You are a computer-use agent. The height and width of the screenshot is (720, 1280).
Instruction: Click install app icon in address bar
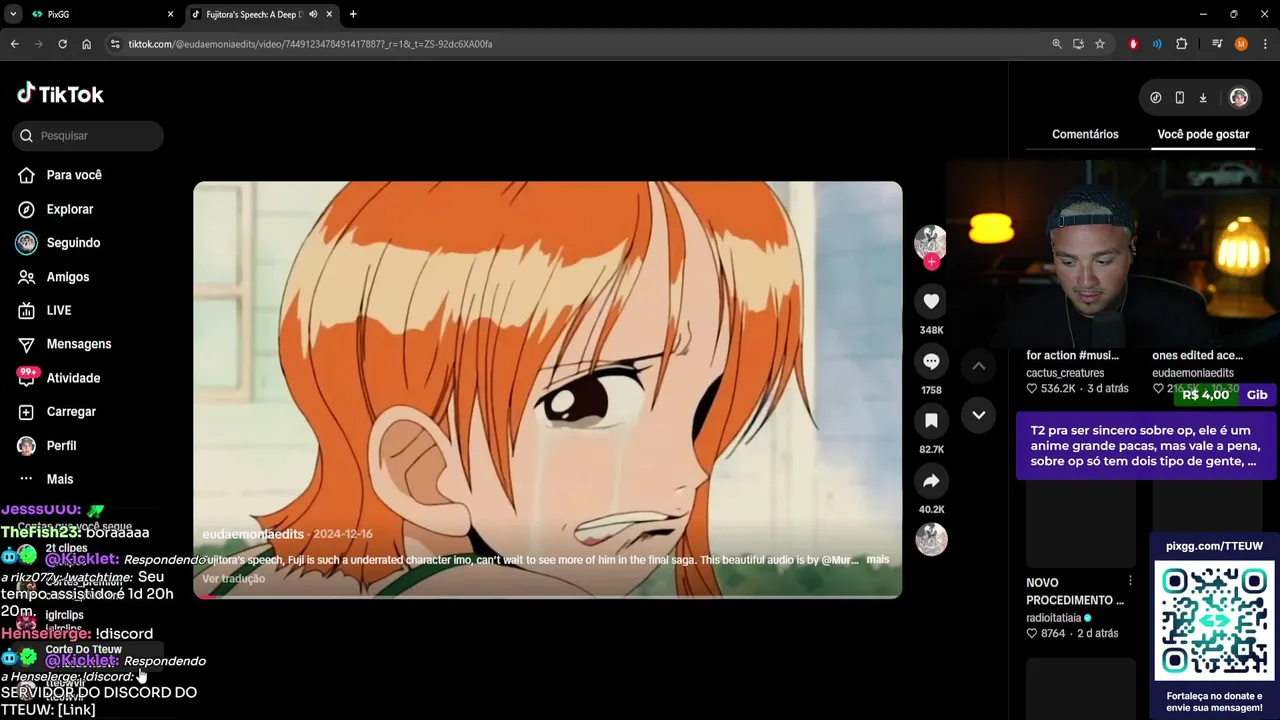(x=1078, y=44)
